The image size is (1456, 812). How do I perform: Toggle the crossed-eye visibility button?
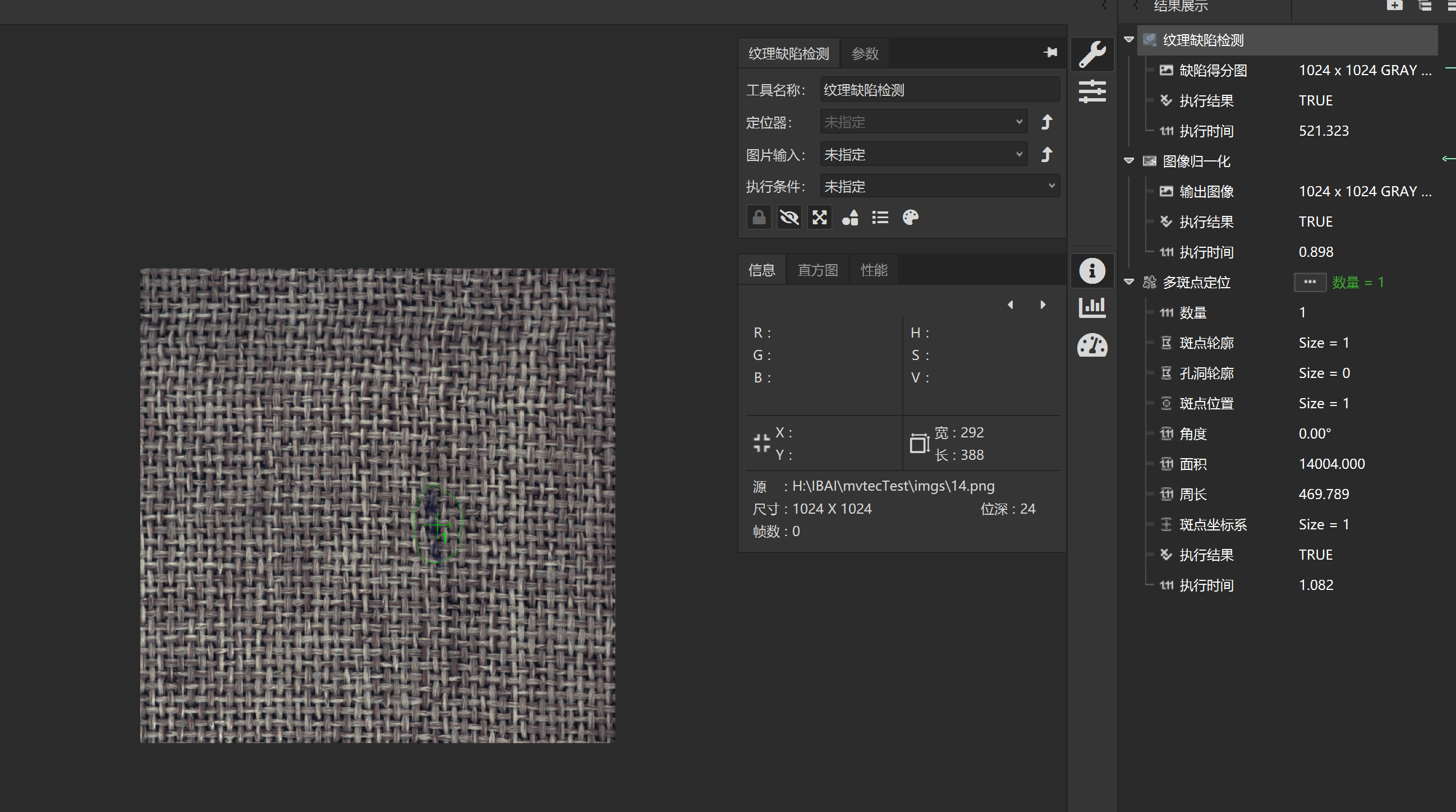(789, 218)
